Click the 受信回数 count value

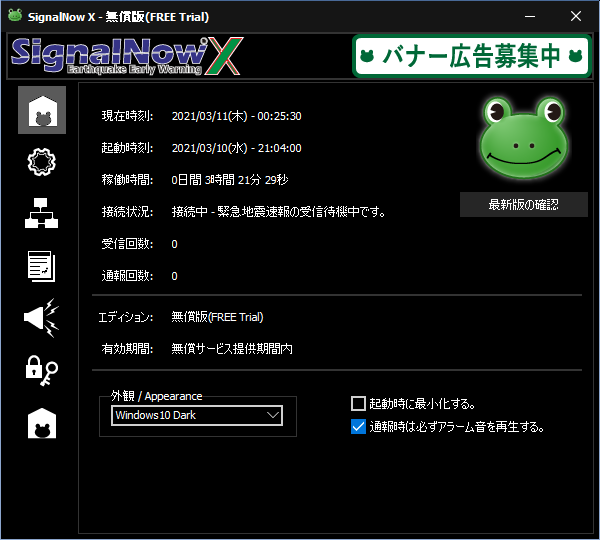[174, 244]
